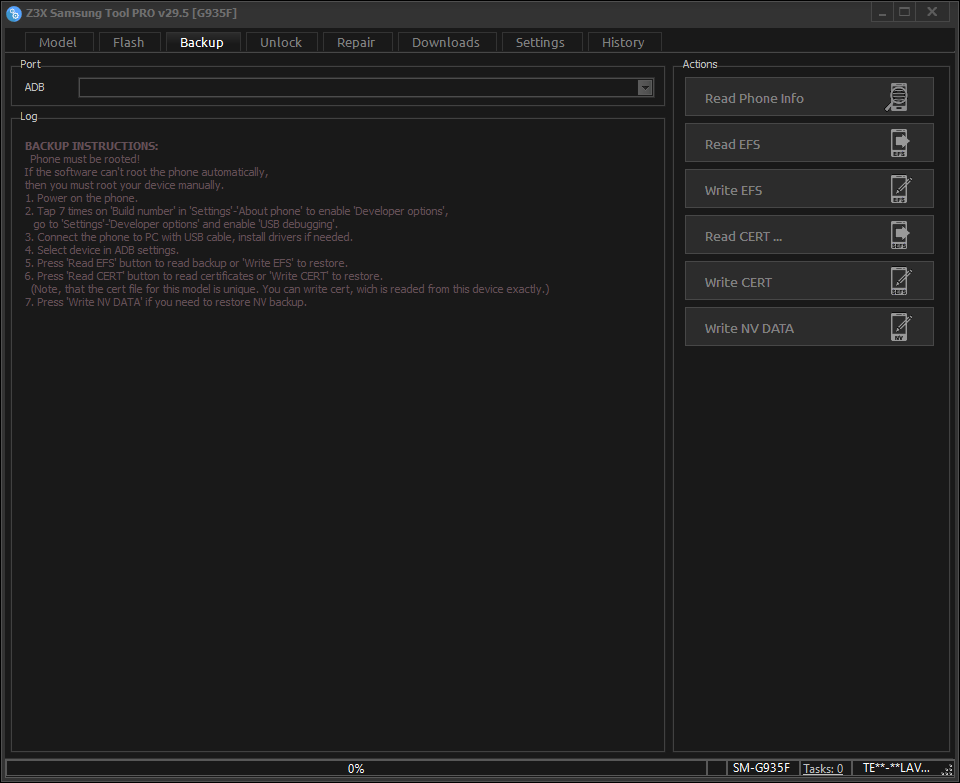Viewport: 960px width, 783px height.
Task: Click the Read Phone Info button label
Action: pos(754,99)
